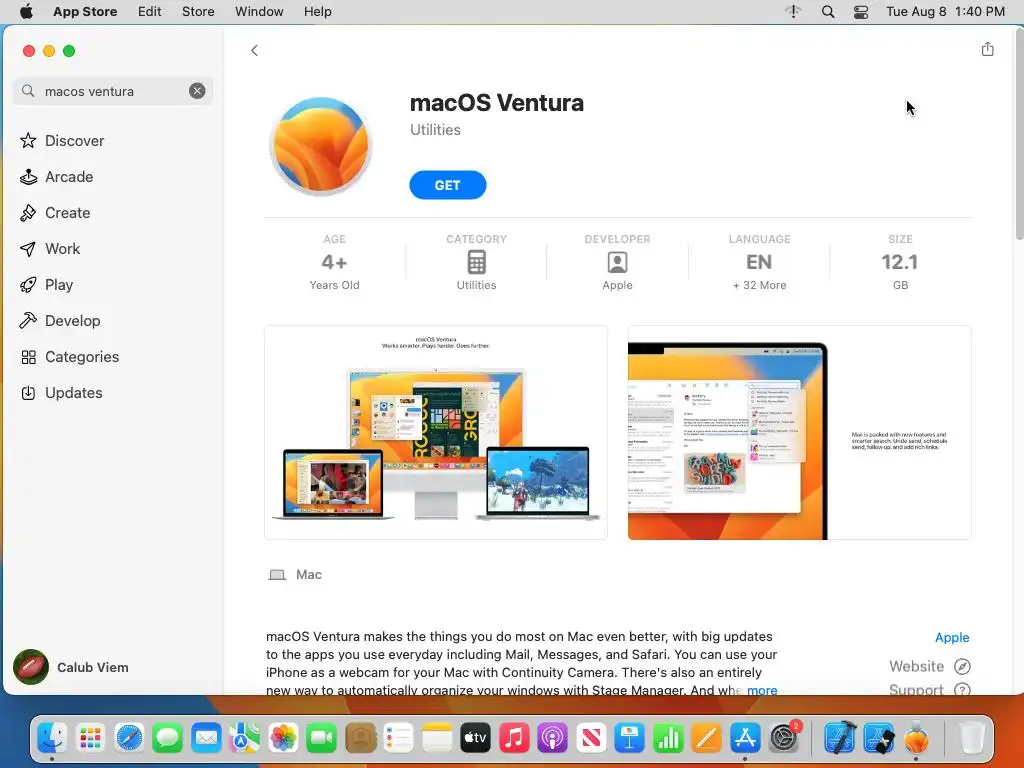
Task: Open the Apple menu
Action: coord(26,11)
